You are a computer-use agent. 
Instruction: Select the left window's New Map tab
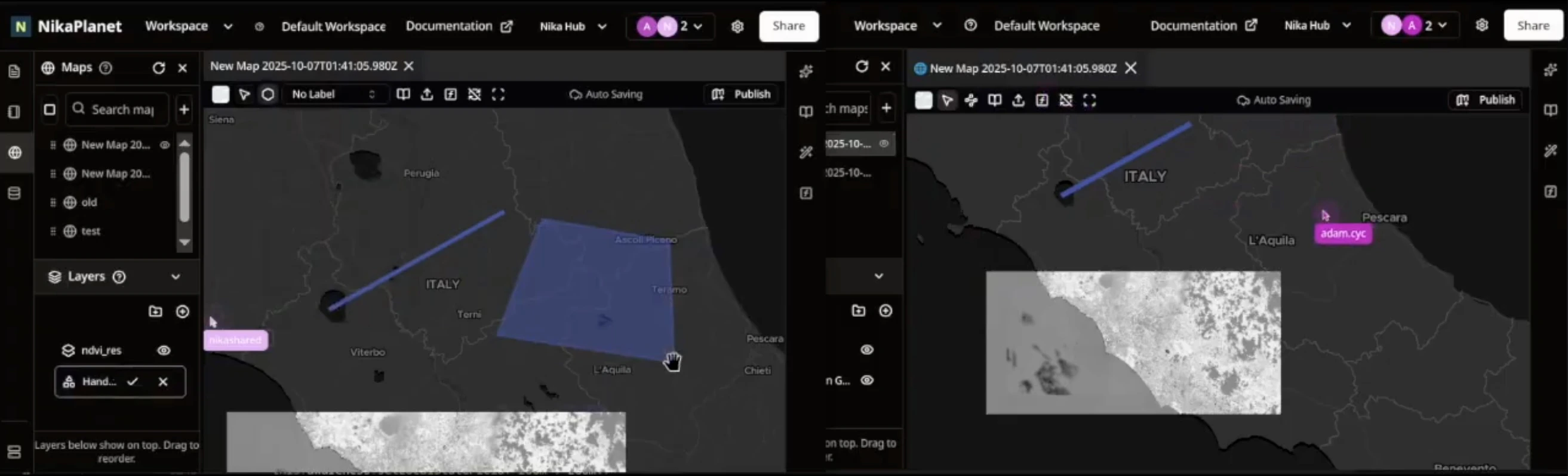pyautogui.click(x=304, y=66)
